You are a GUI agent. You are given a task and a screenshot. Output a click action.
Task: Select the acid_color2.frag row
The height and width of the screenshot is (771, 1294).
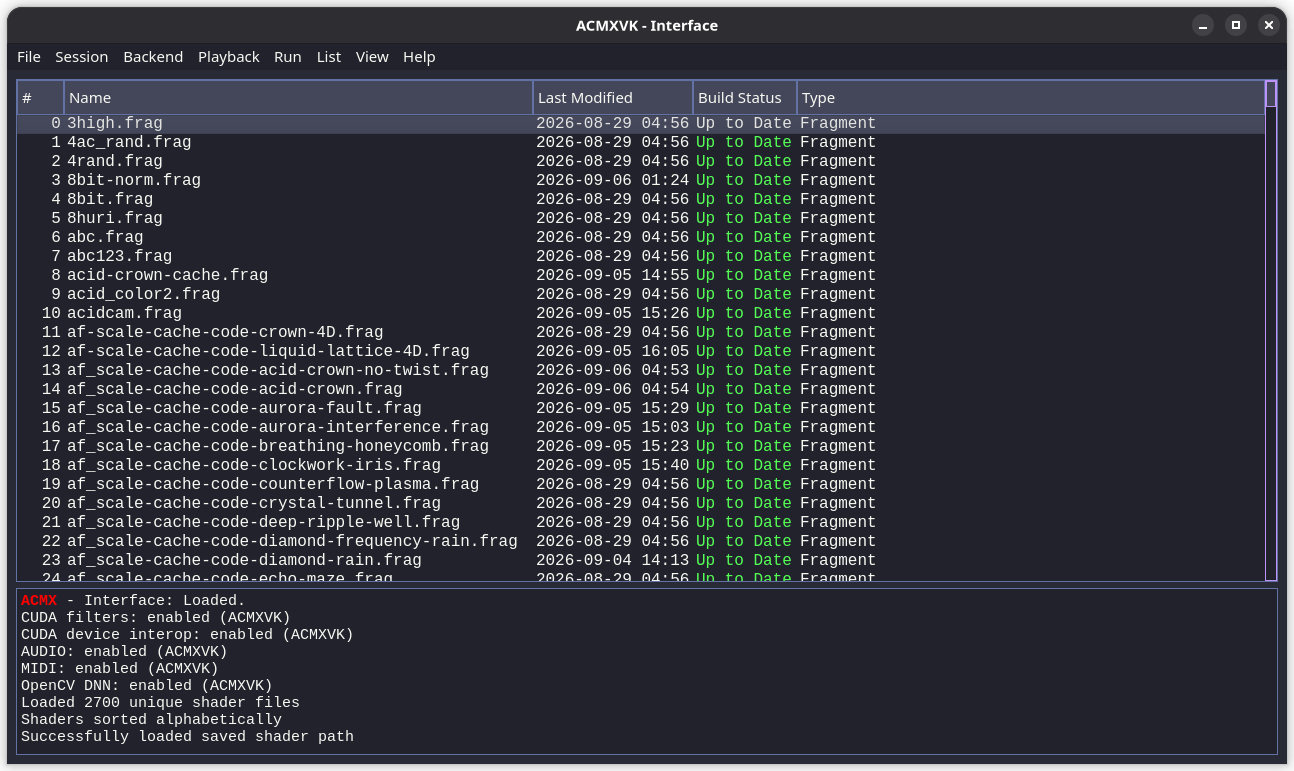tap(641, 295)
